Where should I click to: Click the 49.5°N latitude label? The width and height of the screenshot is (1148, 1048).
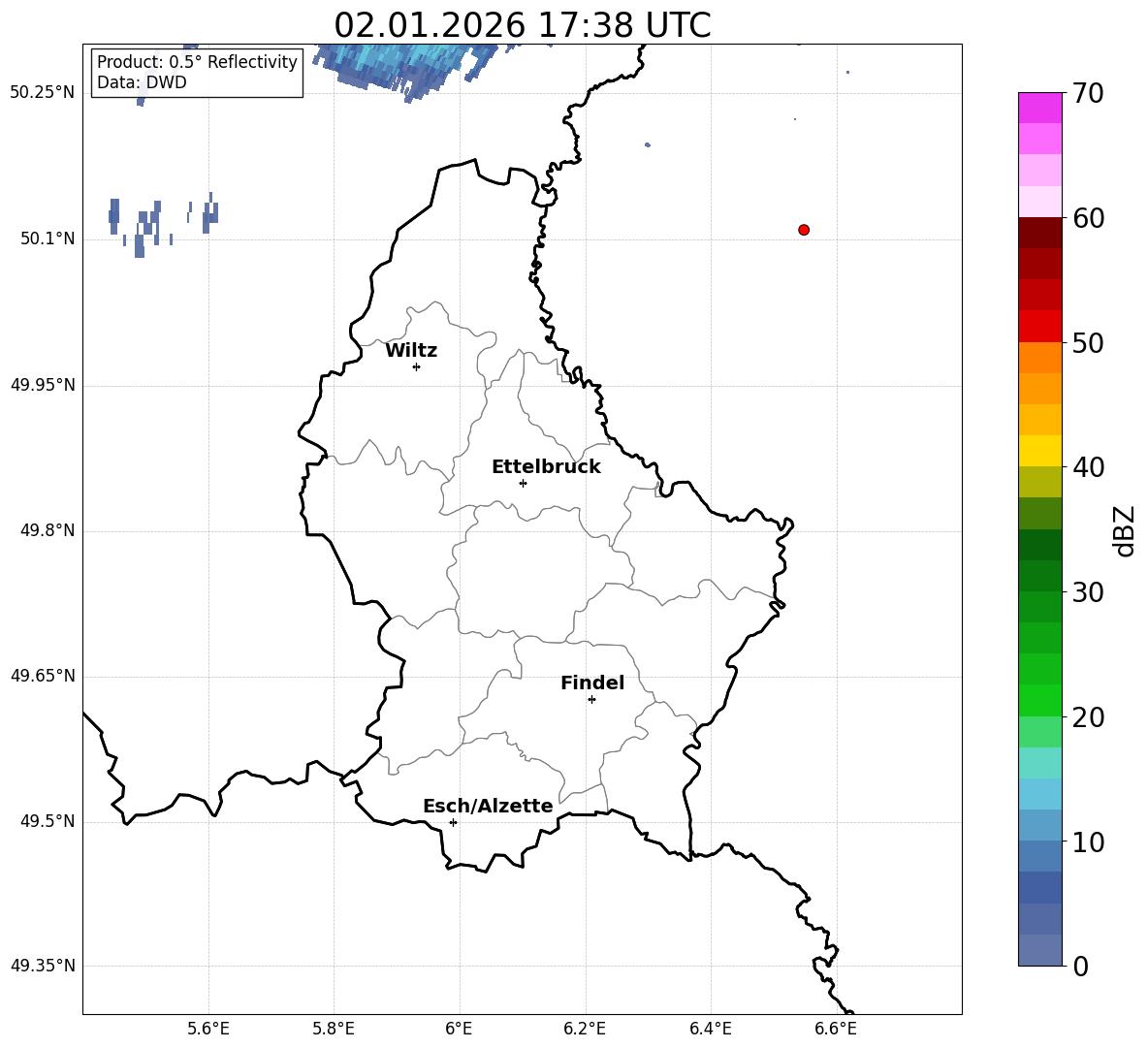[x=48, y=821]
